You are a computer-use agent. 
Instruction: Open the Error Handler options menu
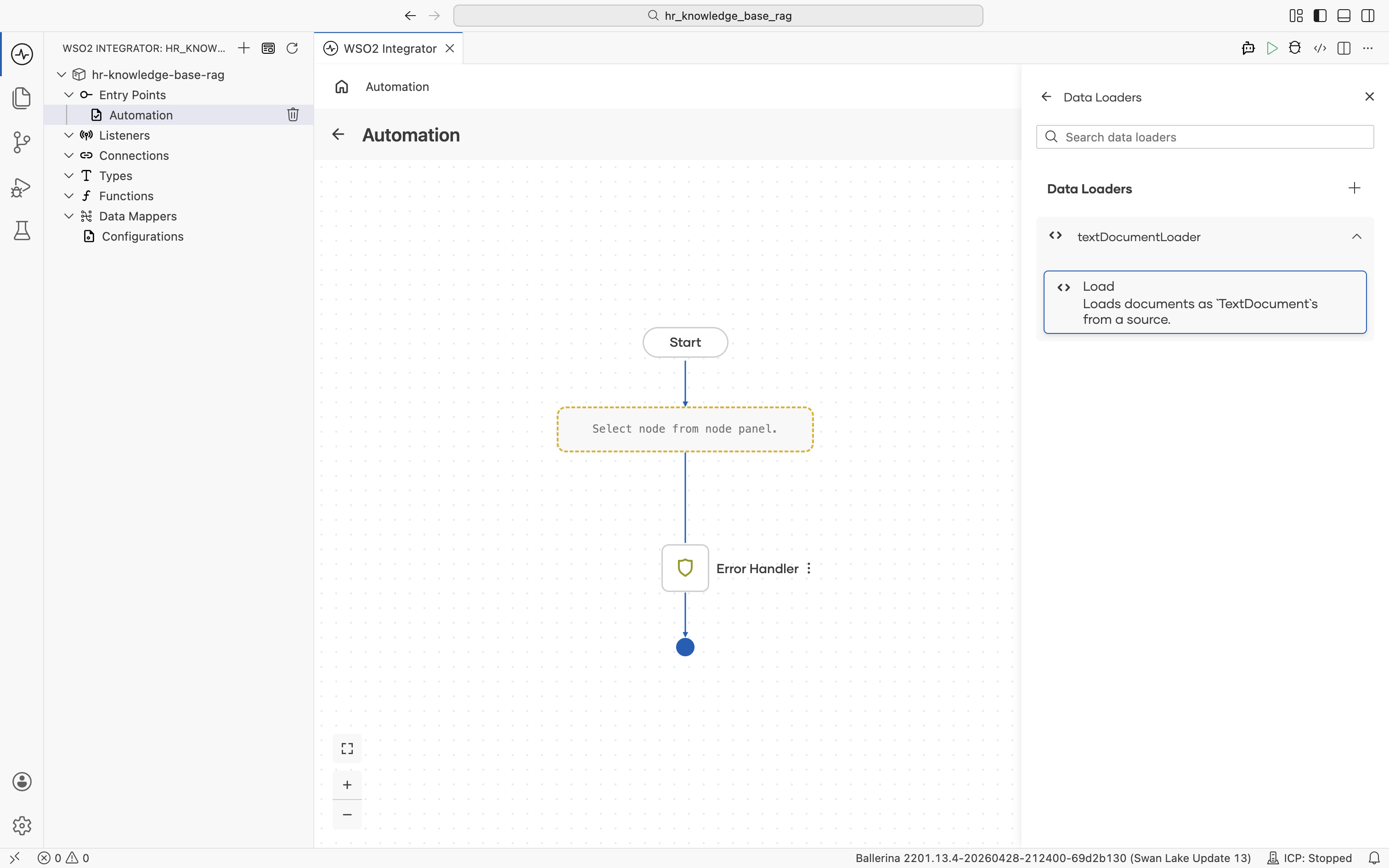pos(809,569)
